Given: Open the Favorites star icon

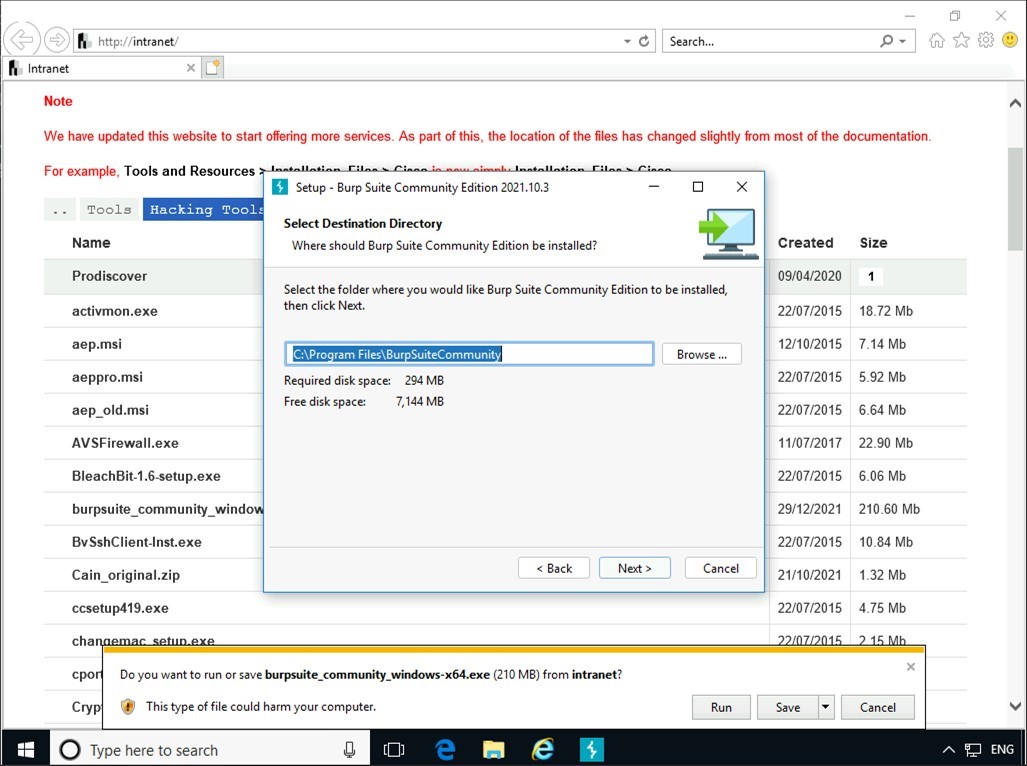Looking at the screenshot, I should [x=960, y=41].
